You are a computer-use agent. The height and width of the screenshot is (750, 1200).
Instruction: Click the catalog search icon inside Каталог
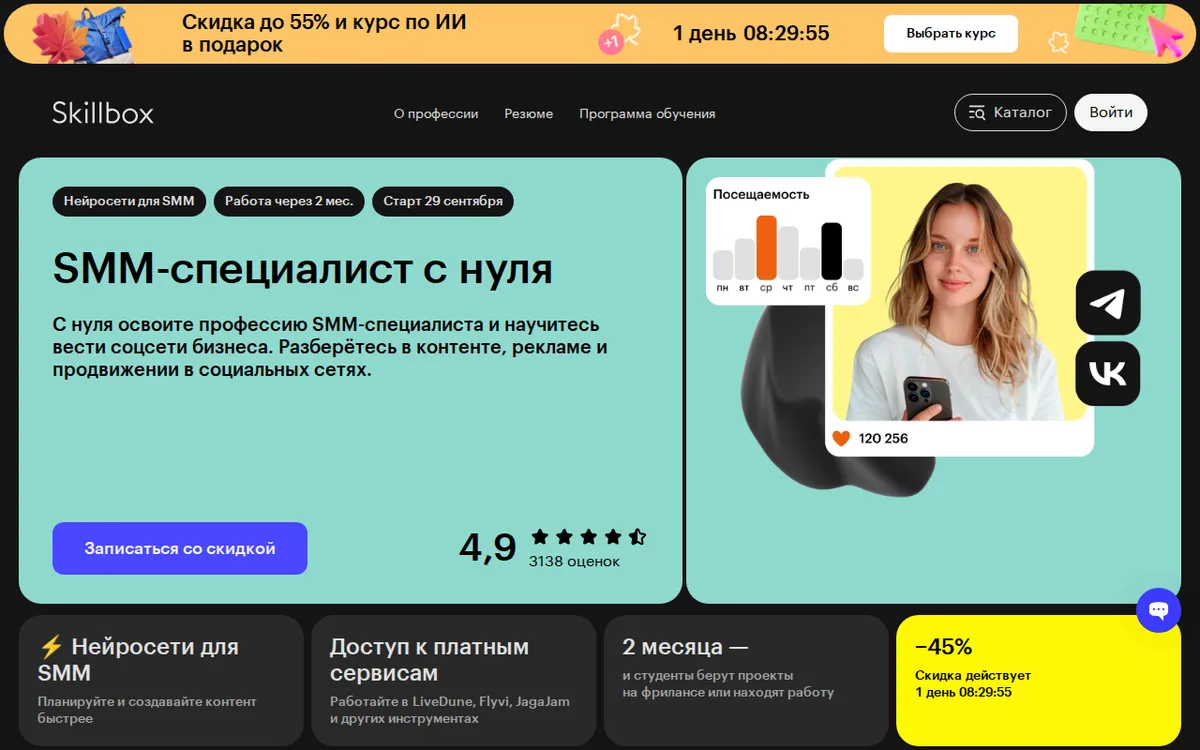977,113
